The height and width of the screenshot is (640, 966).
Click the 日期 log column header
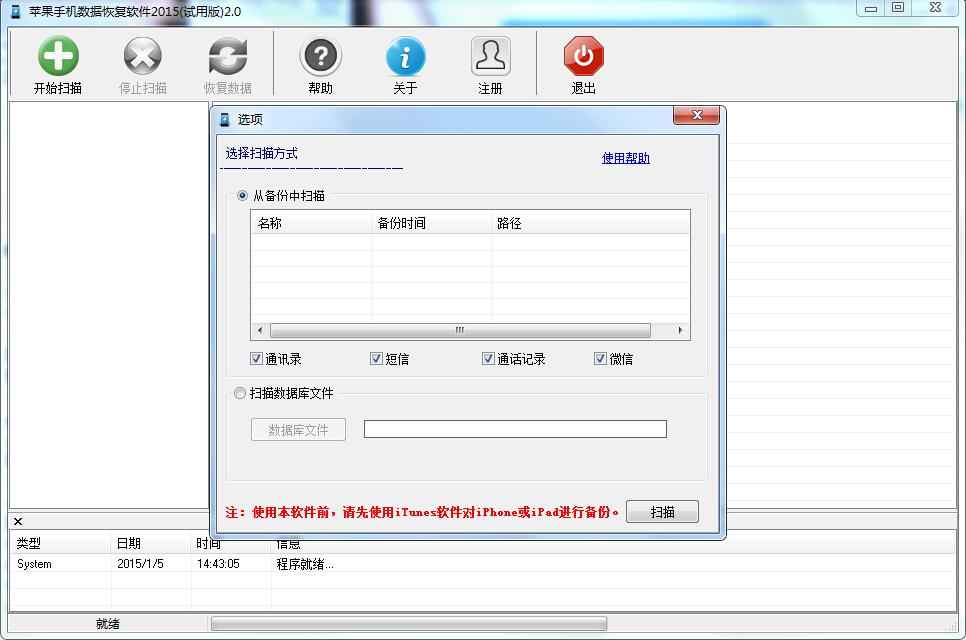151,543
